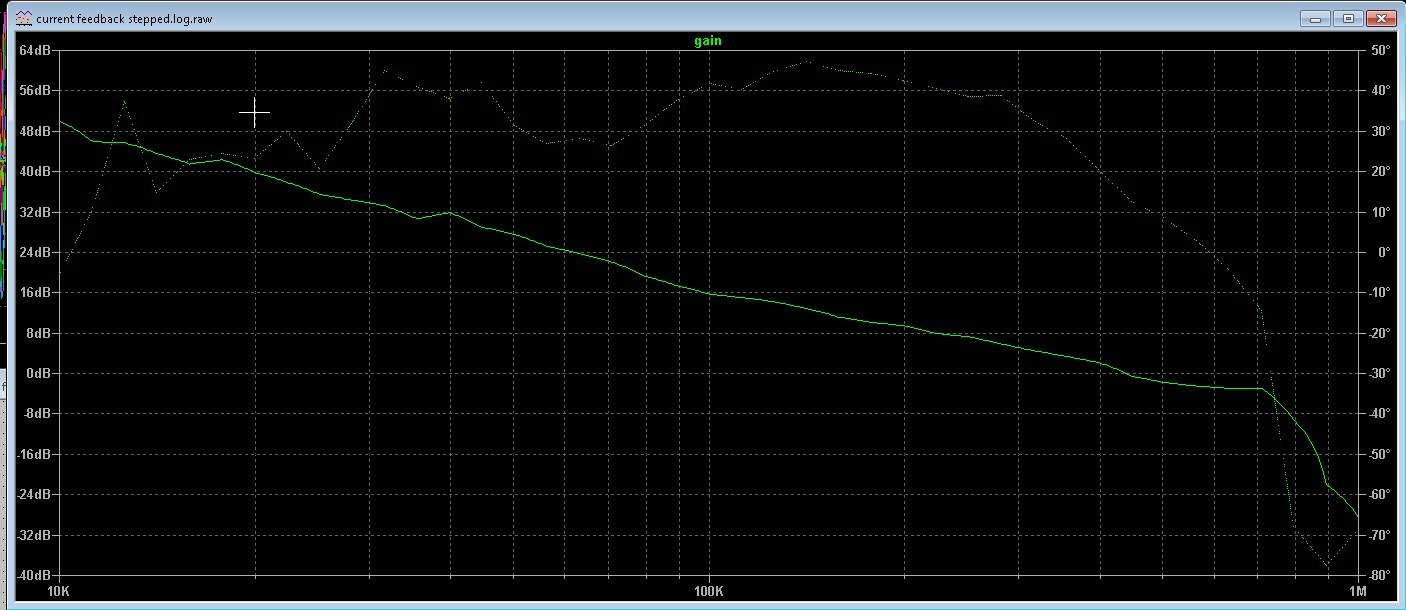1406x610 pixels.
Task: Click the waveform window title bar icon
Action: 23,18
